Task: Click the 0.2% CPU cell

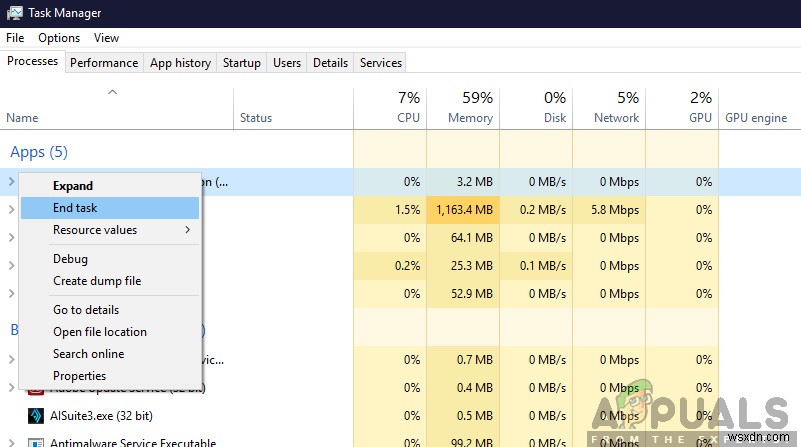Action: pyautogui.click(x=390, y=266)
